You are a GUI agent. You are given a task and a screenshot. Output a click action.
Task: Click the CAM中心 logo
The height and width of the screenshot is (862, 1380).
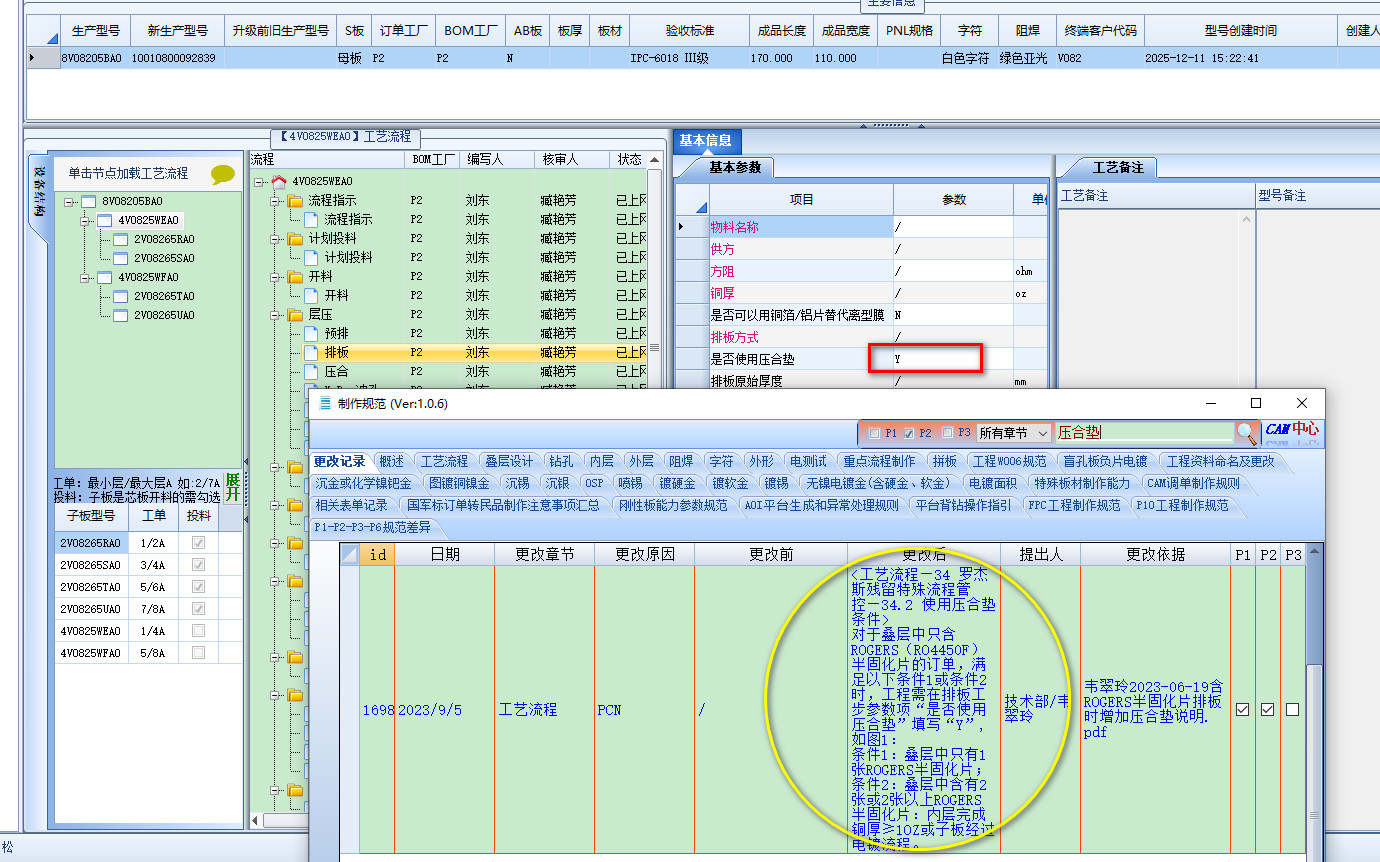click(1292, 431)
